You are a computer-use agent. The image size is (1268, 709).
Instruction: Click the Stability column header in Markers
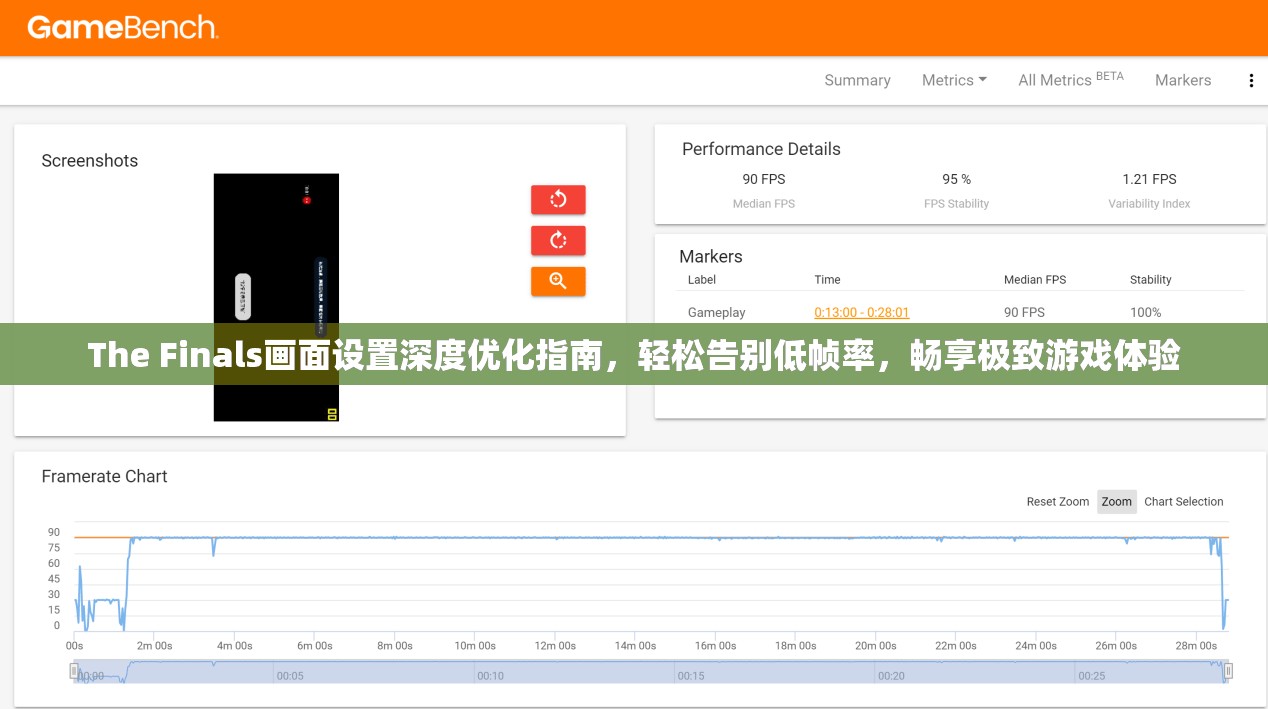point(1151,280)
